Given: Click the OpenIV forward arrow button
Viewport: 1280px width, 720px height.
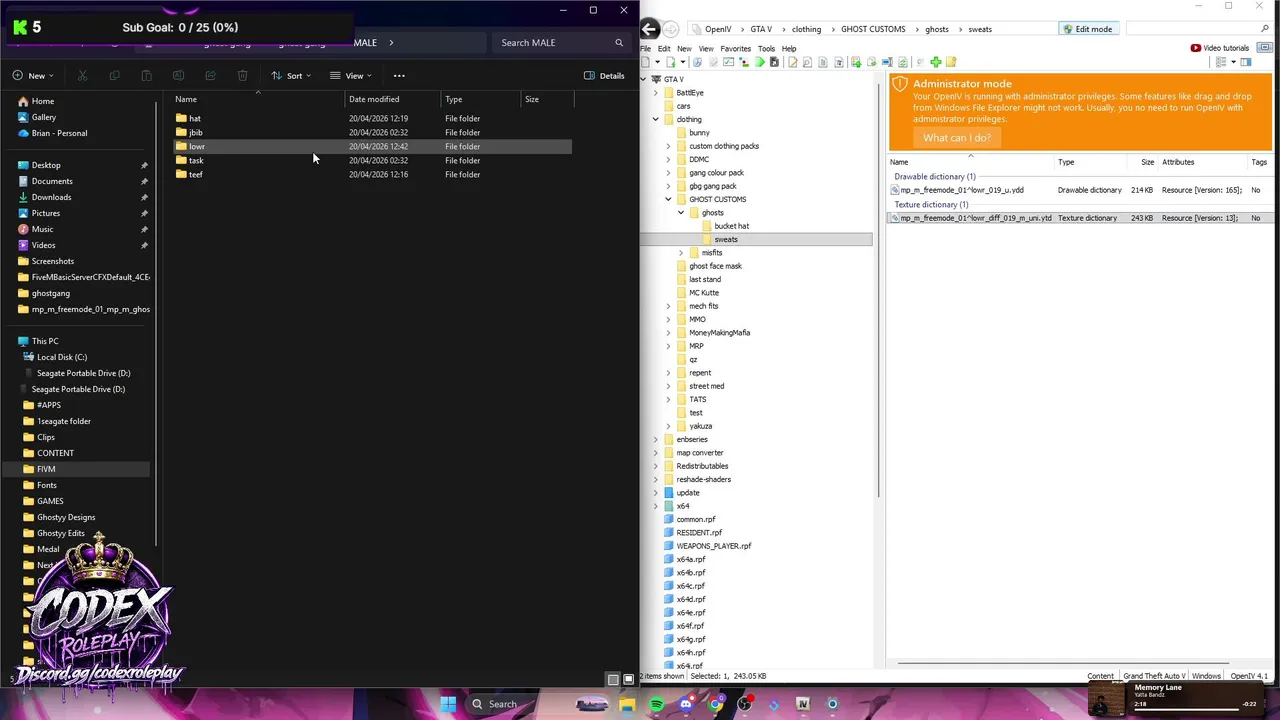Looking at the screenshot, I should click(671, 29).
